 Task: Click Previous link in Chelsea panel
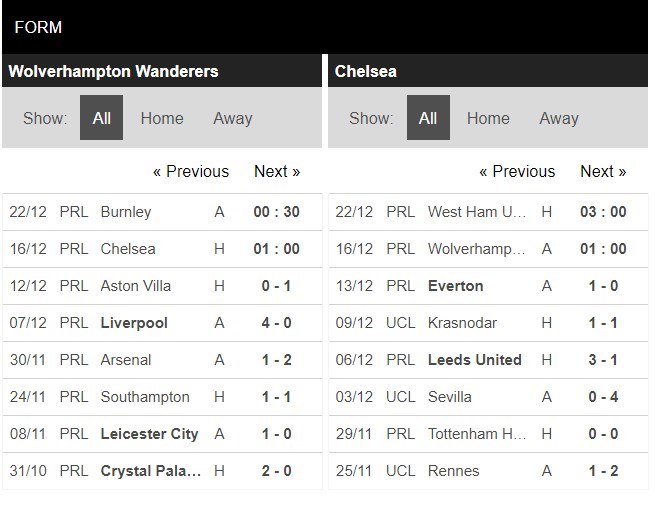[517, 171]
